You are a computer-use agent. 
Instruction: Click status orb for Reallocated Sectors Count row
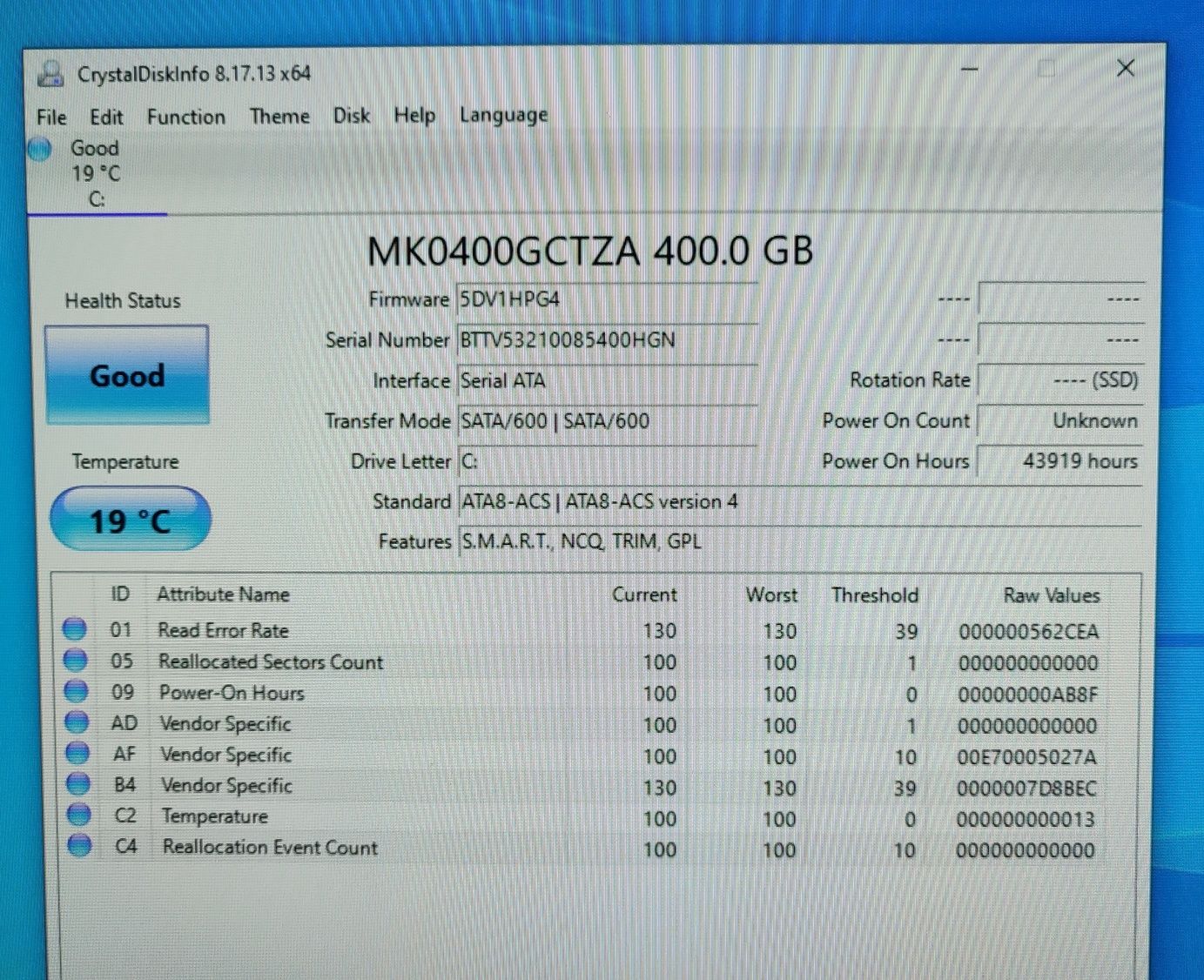point(76,660)
